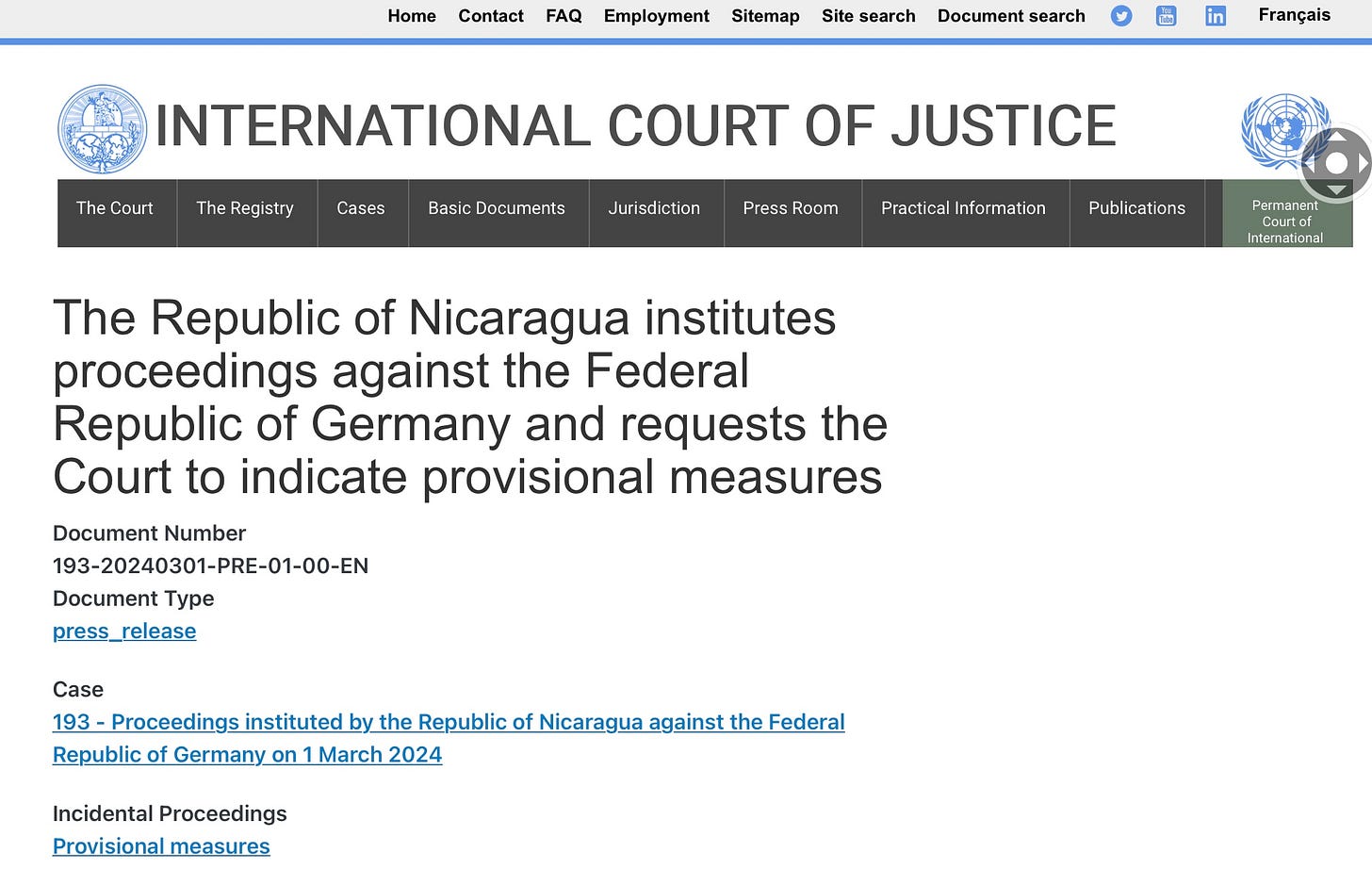The height and width of the screenshot is (885, 1372).
Task: Open the Publications menu
Action: tap(1136, 213)
